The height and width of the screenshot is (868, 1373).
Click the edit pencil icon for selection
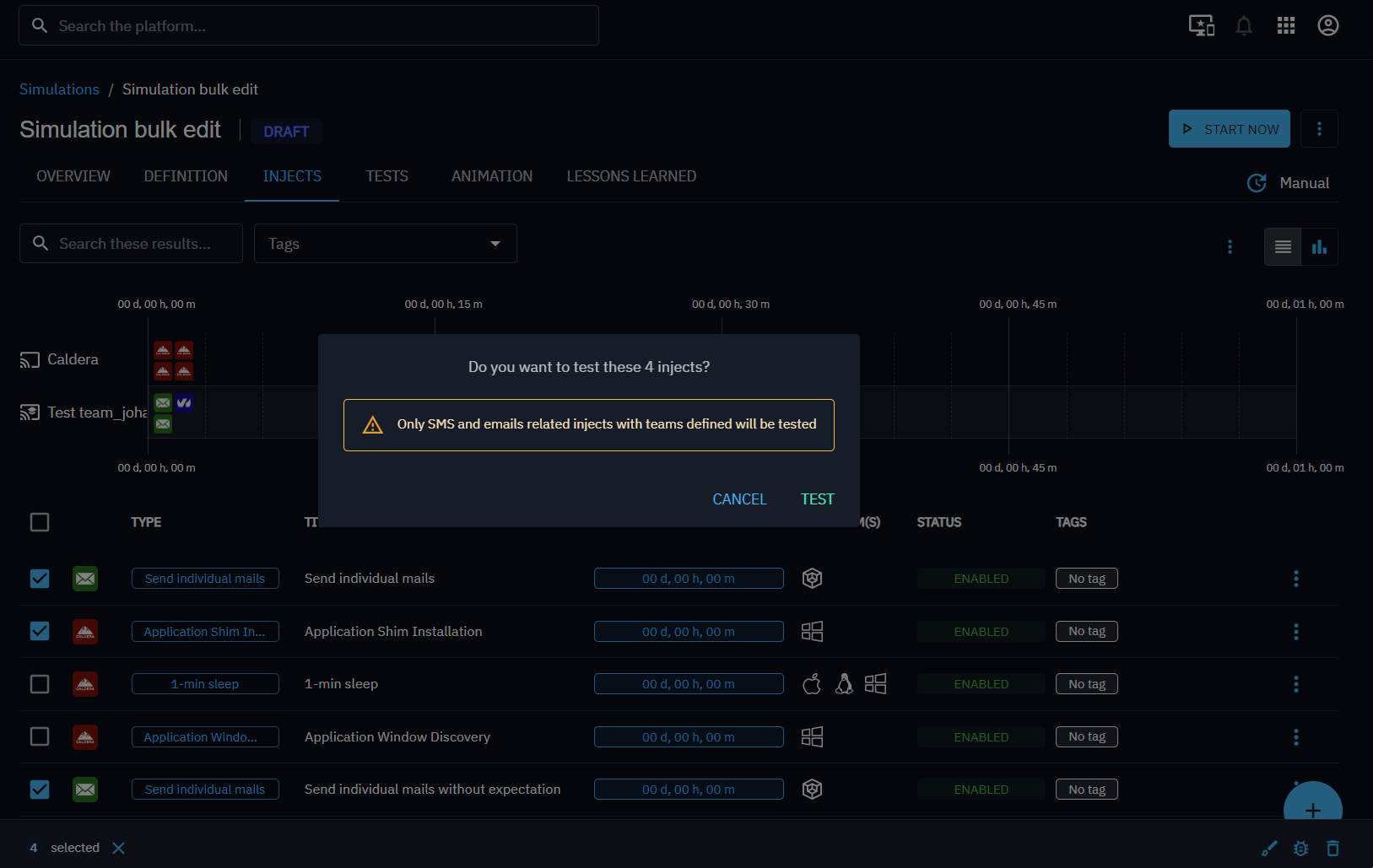coord(1268,849)
